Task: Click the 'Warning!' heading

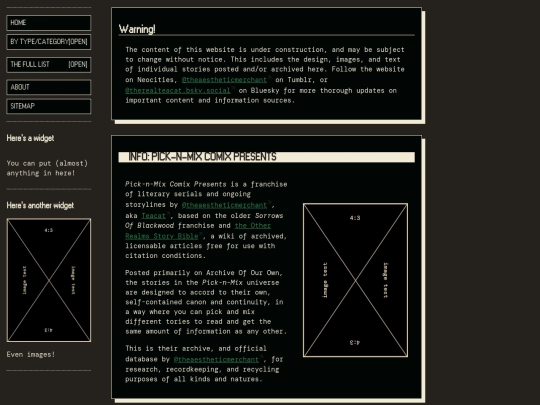Action: pyautogui.click(x=137, y=29)
